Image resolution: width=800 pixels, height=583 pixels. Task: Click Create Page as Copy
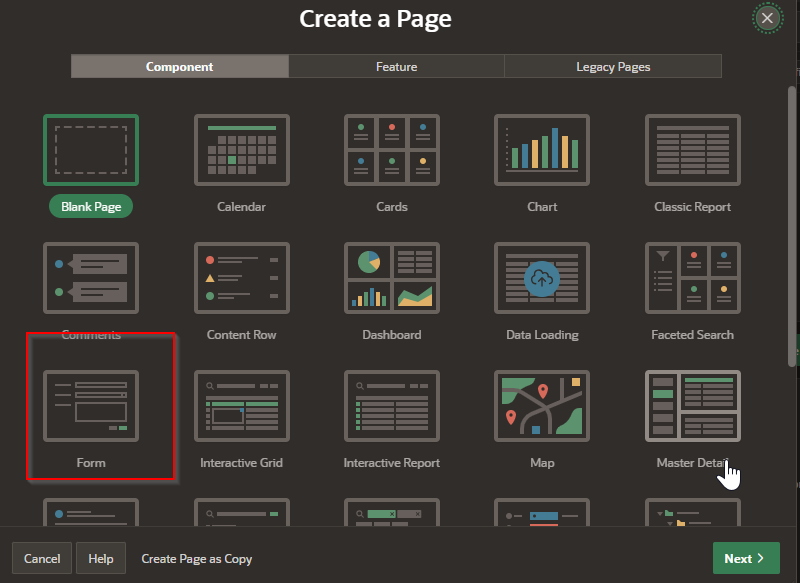196,559
